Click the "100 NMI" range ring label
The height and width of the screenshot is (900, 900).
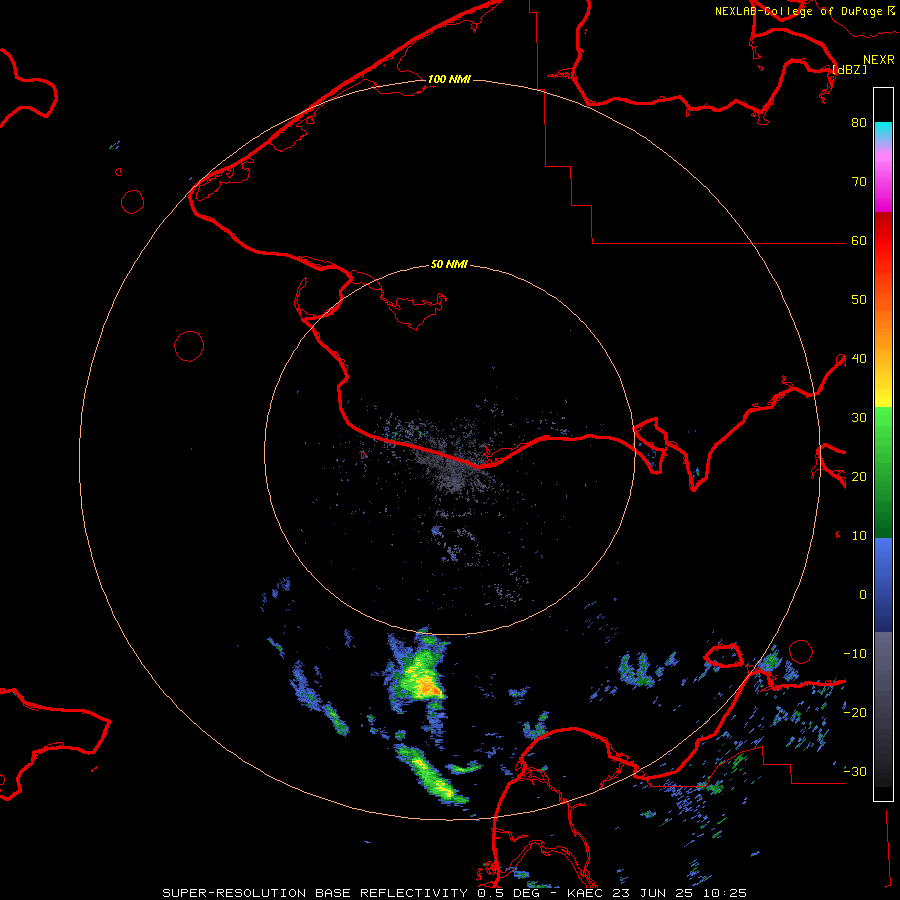coord(449,79)
